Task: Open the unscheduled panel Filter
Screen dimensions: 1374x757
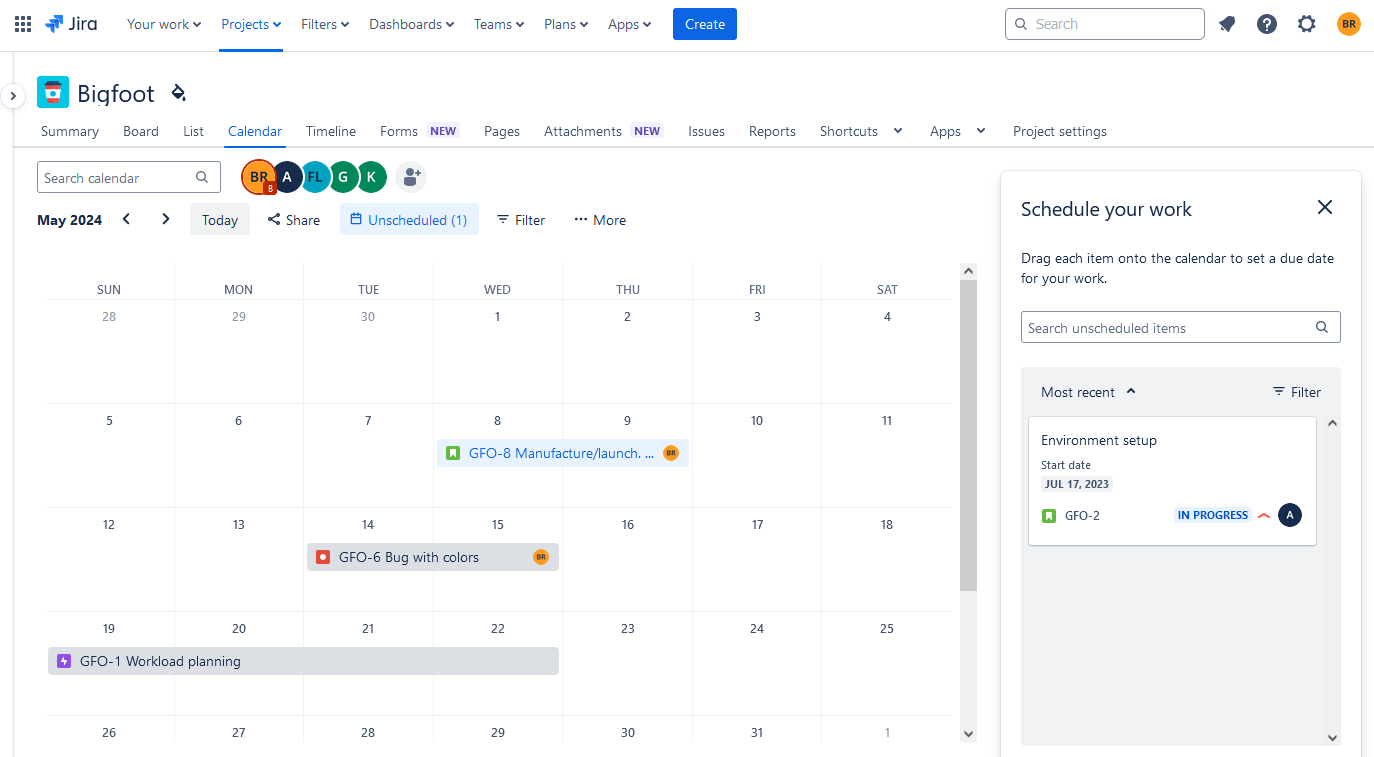Action: click(1296, 392)
